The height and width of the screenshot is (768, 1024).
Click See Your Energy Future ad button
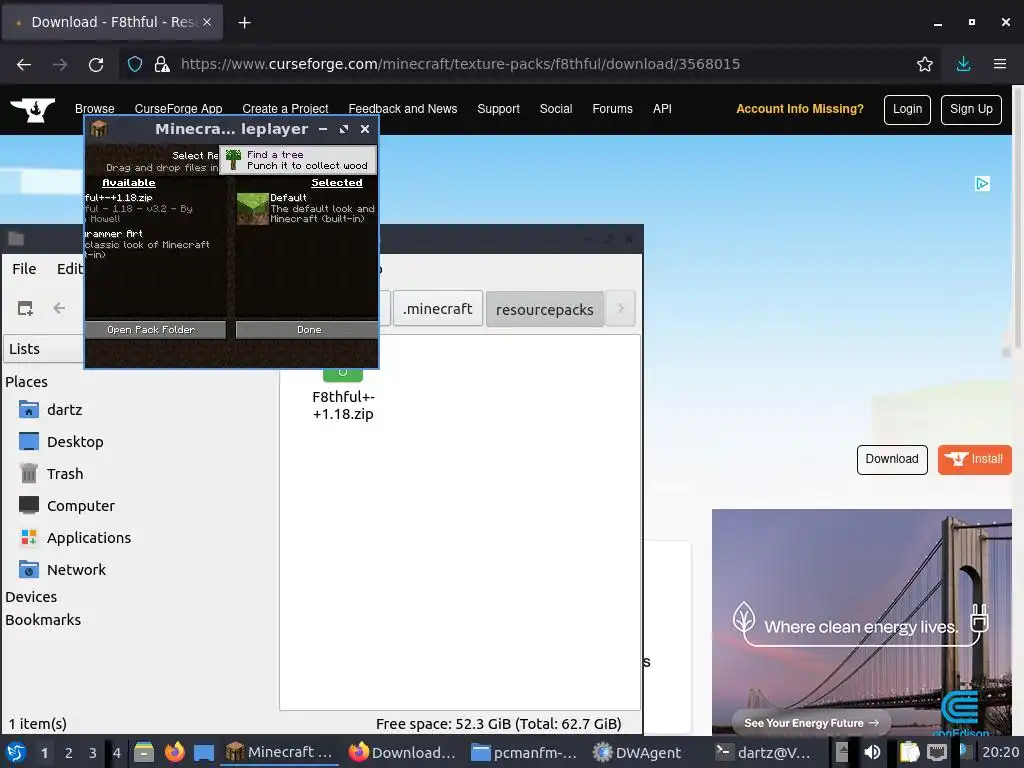811,723
